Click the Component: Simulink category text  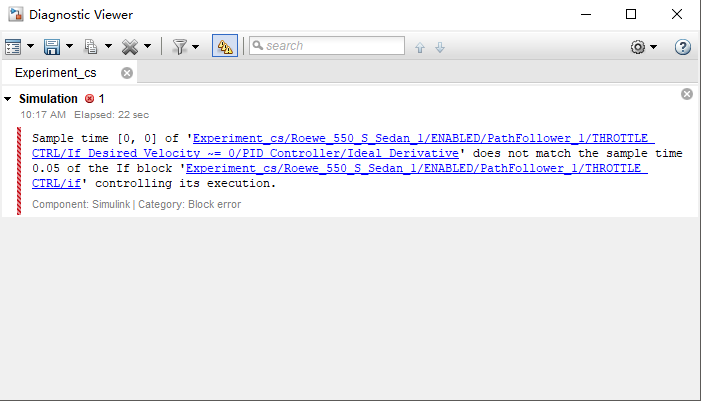[136, 204]
